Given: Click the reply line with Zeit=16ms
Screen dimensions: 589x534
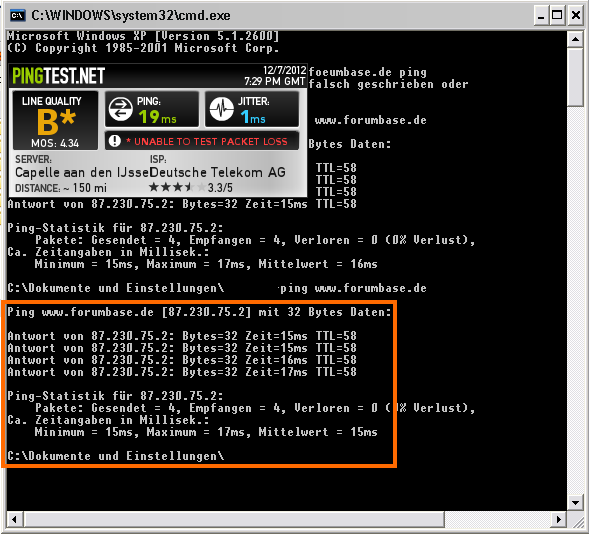Looking at the screenshot, I should point(182,360).
